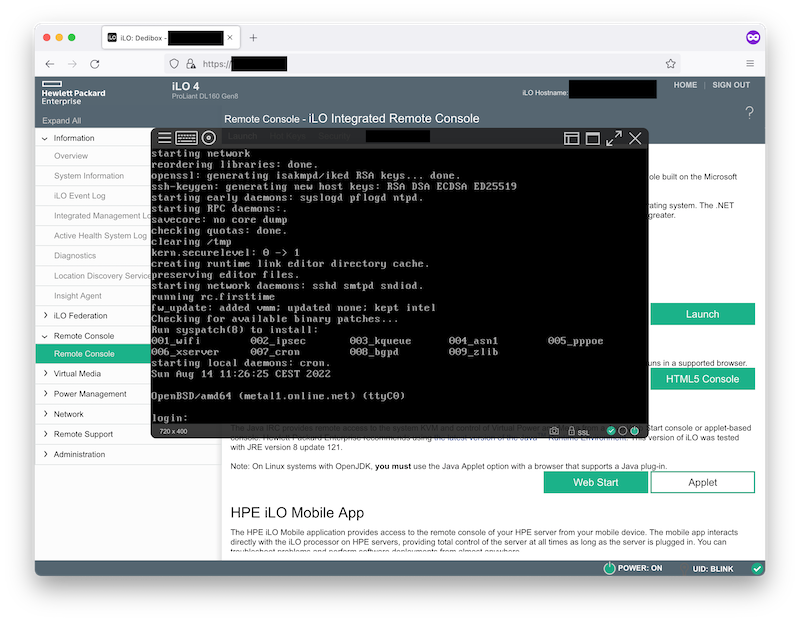Collapse the Information section
Image resolution: width=800 pixels, height=622 pixels.
coord(44,138)
